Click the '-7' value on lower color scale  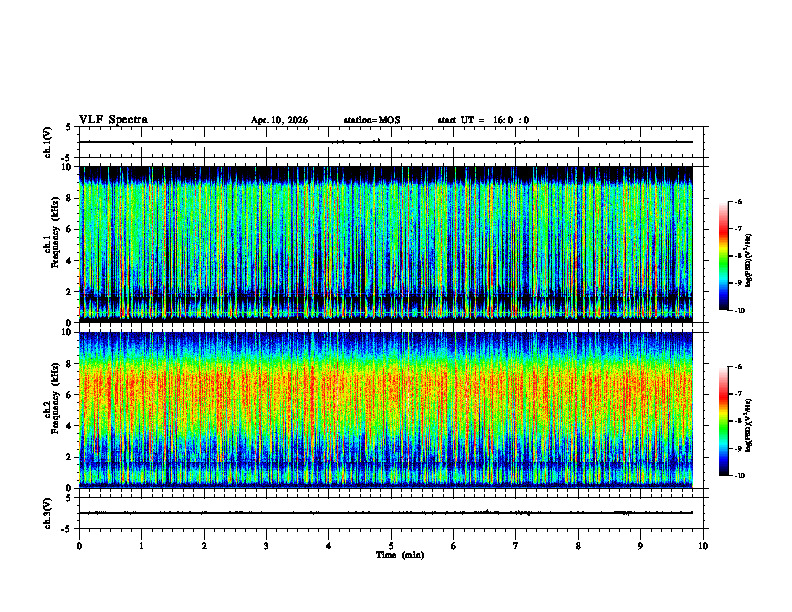(x=738, y=394)
